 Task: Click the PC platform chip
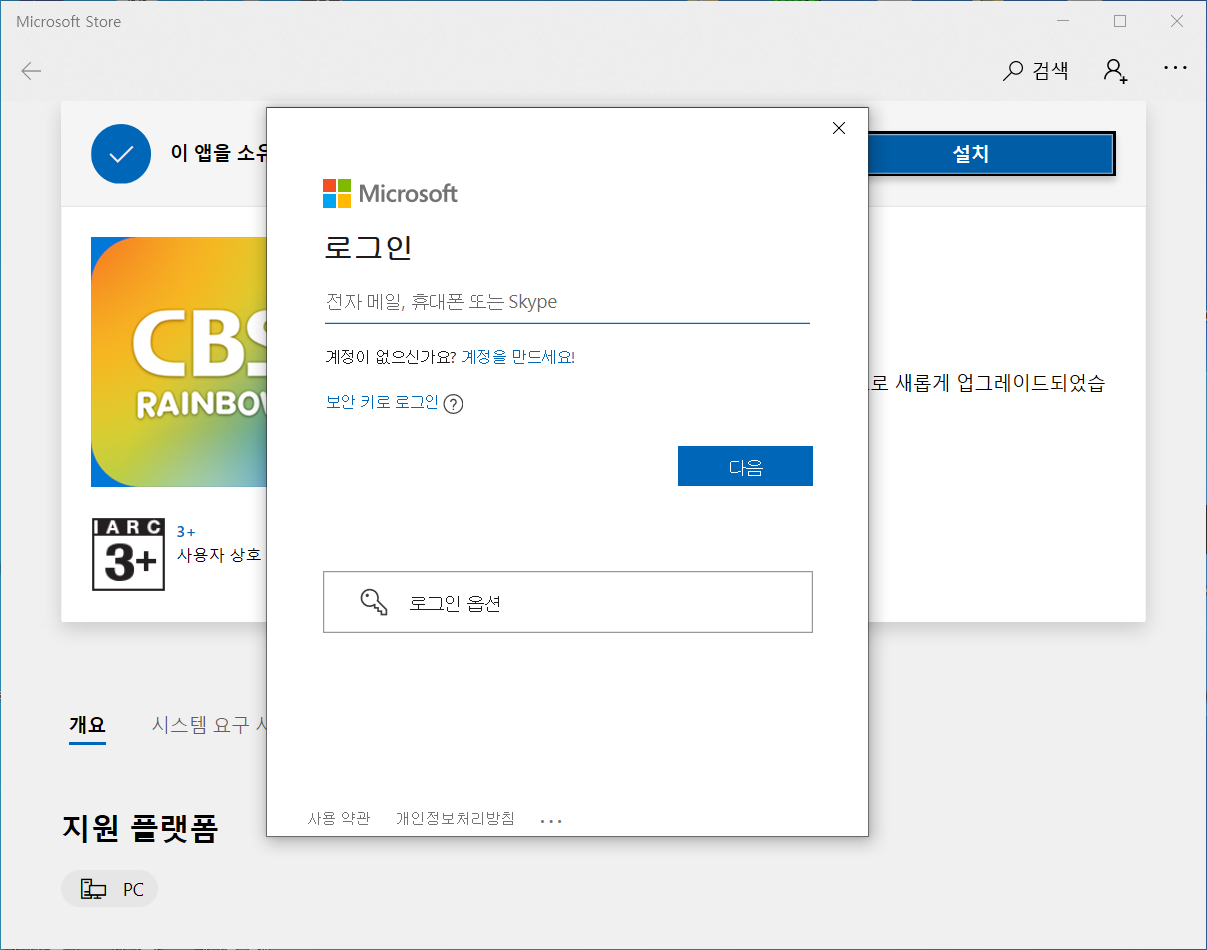[x=110, y=889]
